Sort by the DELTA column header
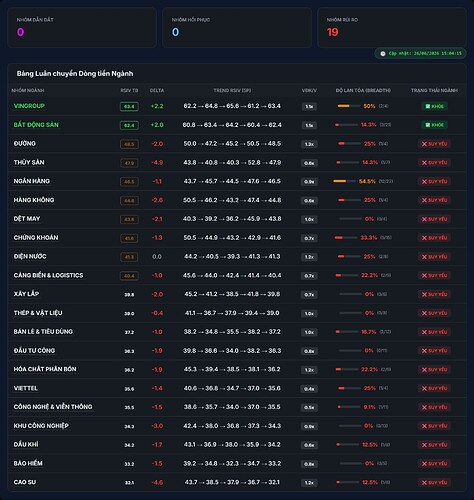Image resolution: width=474 pixels, height=500 pixels. pyautogui.click(x=157, y=90)
